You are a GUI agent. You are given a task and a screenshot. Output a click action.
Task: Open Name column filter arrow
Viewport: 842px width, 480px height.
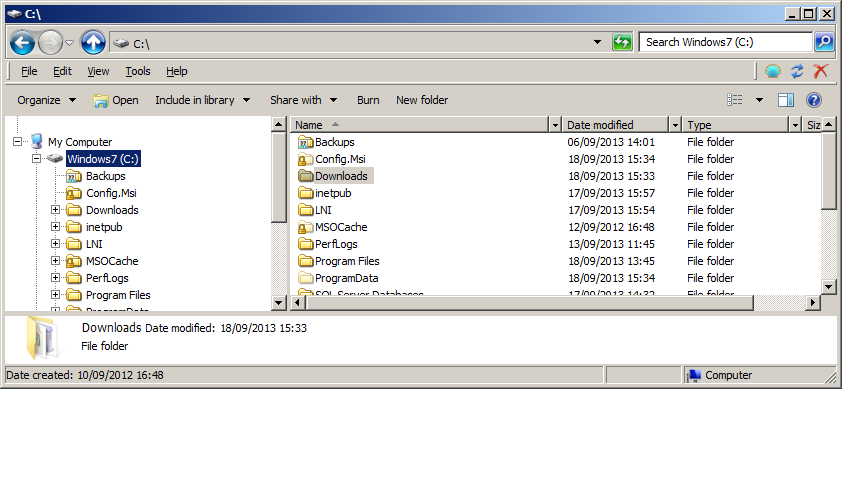pos(555,125)
